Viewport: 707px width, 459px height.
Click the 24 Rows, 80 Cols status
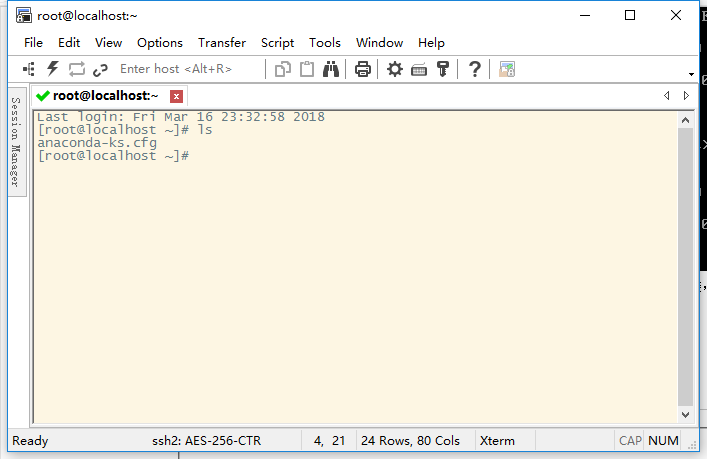[x=410, y=441]
